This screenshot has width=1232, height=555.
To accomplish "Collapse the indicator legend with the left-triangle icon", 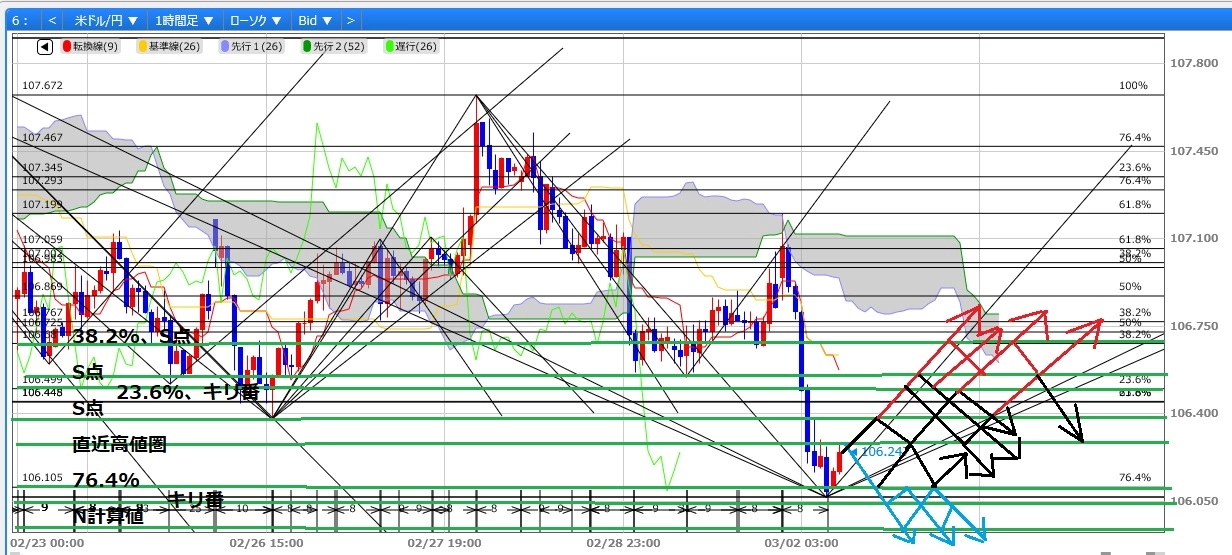I will click(x=45, y=46).
